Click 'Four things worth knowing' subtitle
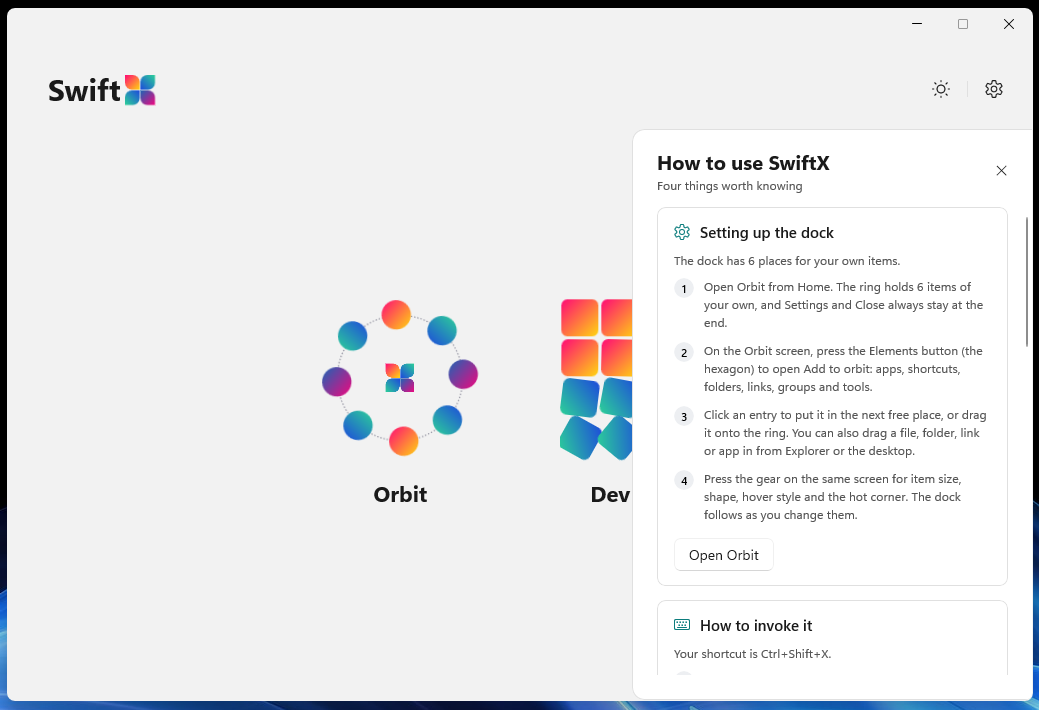Viewport: 1039px width, 710px height. pyautogui.click(x=730, y=186)
